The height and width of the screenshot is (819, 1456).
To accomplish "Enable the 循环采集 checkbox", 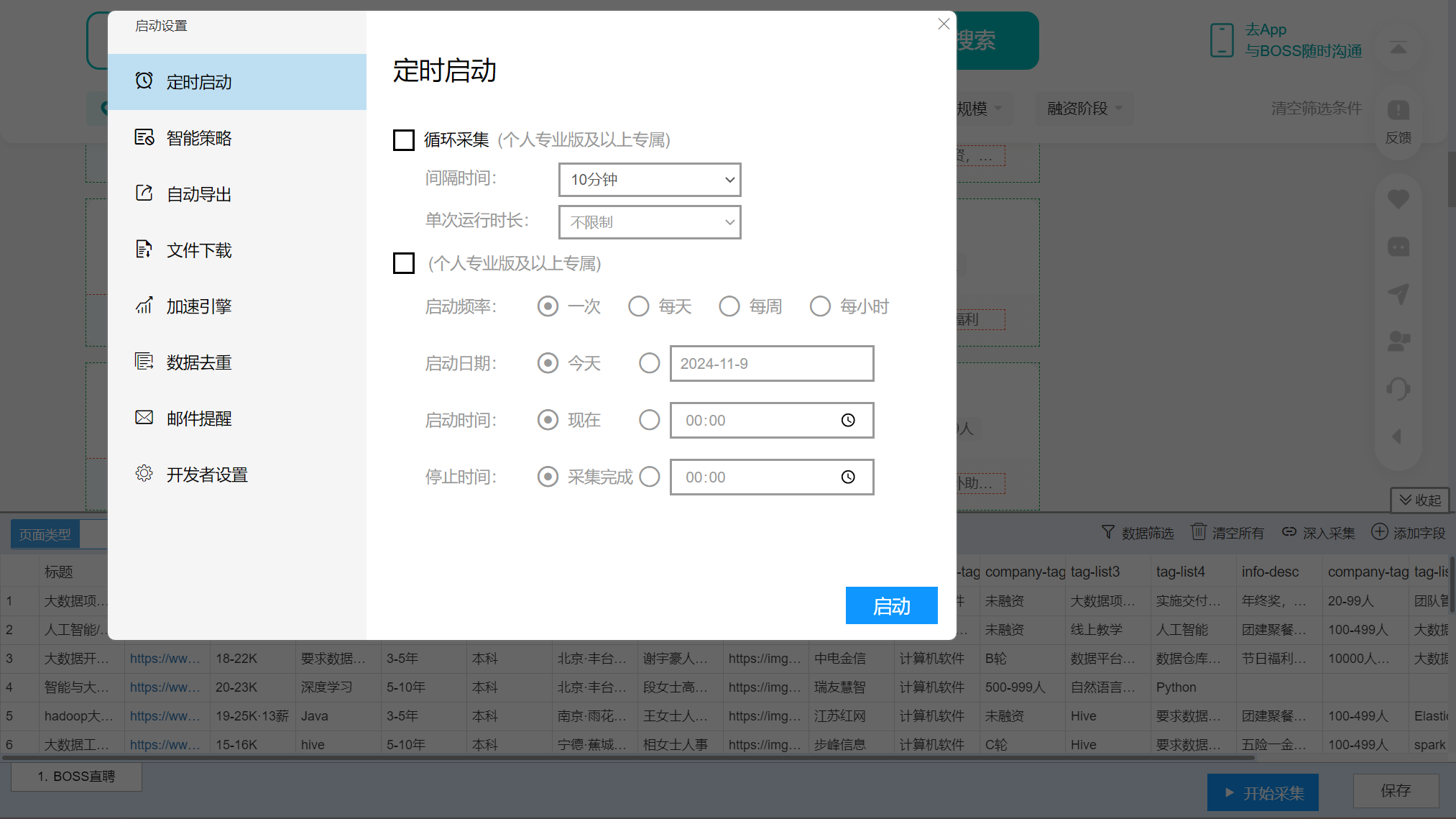I will coord(404,139).
